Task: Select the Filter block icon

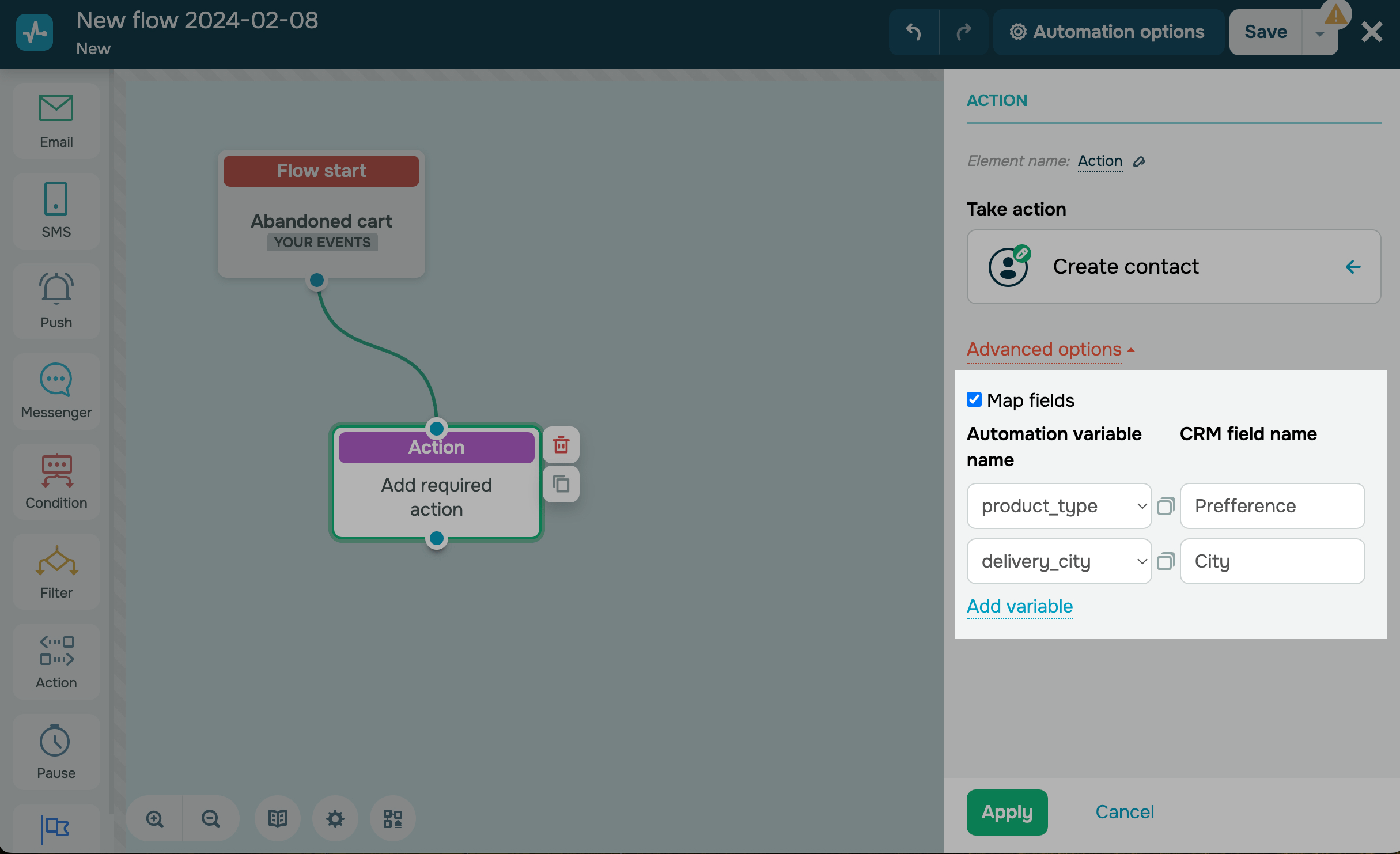Action: [x=56, y=571]
